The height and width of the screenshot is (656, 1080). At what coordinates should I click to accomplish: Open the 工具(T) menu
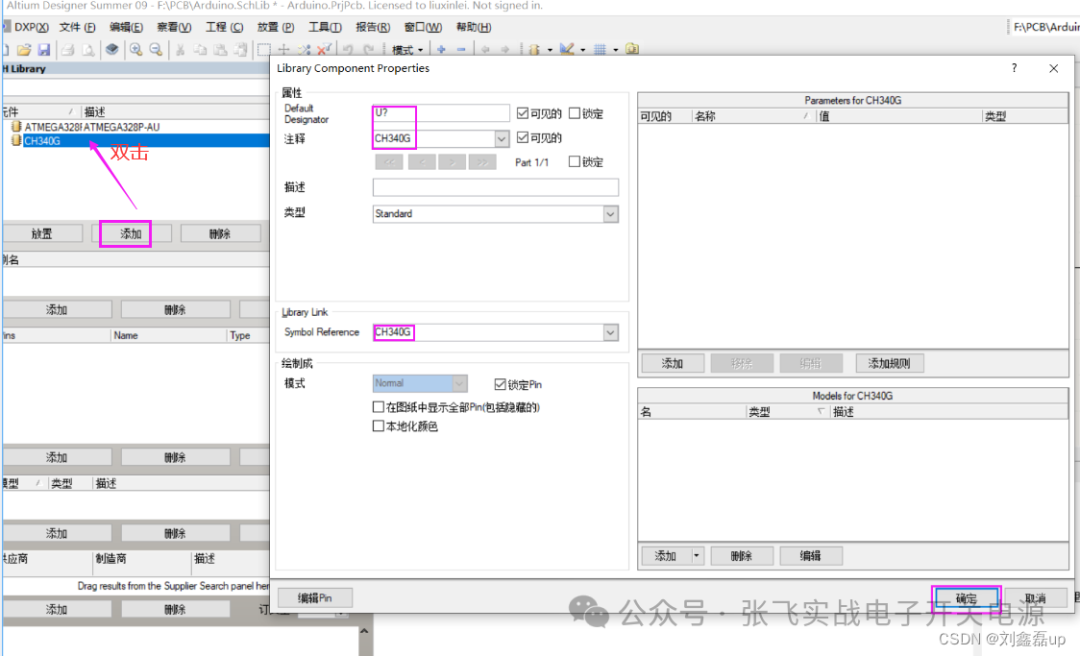(x=324, y=27)
